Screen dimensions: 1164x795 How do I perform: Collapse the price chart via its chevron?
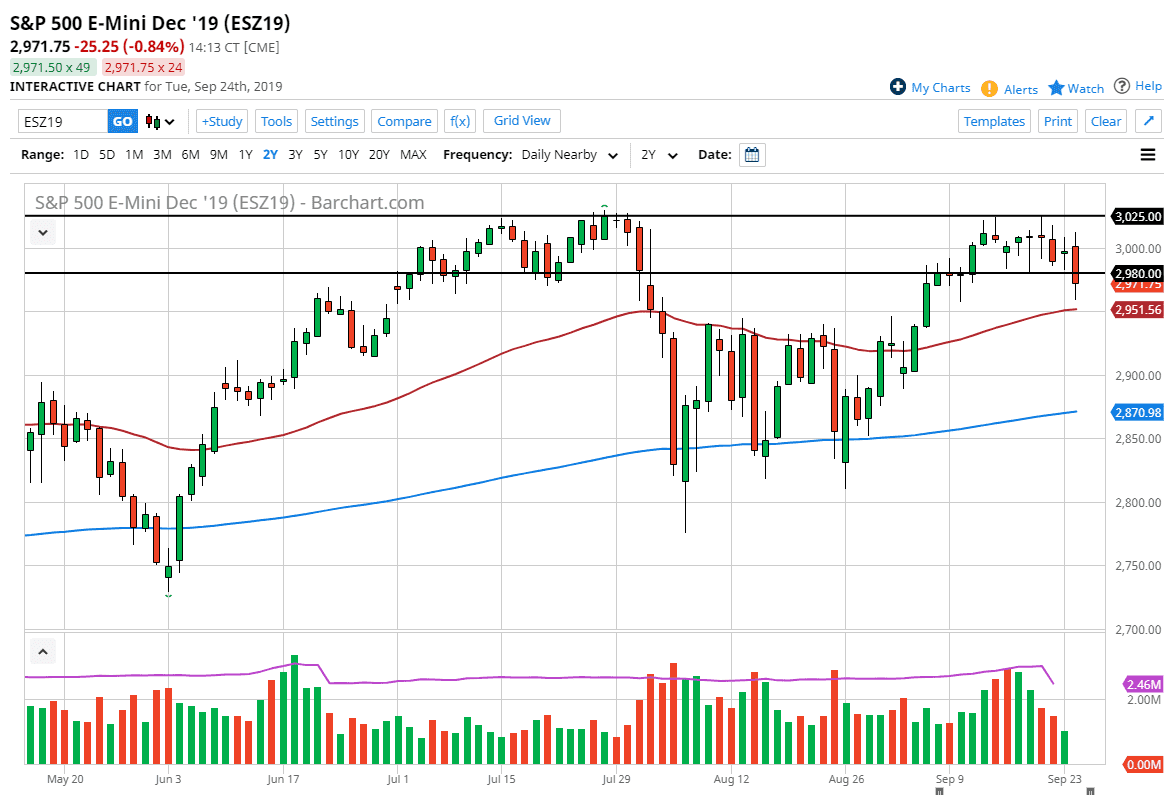(42, 232)
